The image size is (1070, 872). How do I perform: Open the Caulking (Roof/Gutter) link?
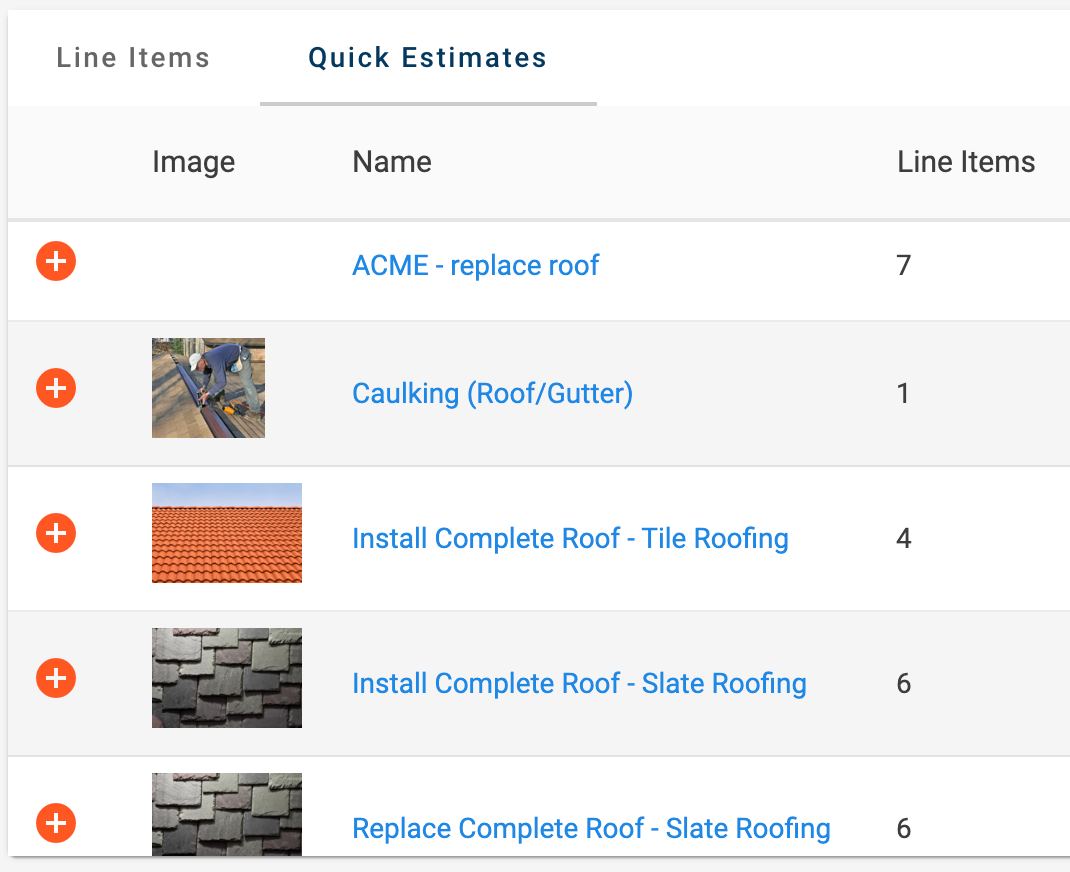coord(492,394)
